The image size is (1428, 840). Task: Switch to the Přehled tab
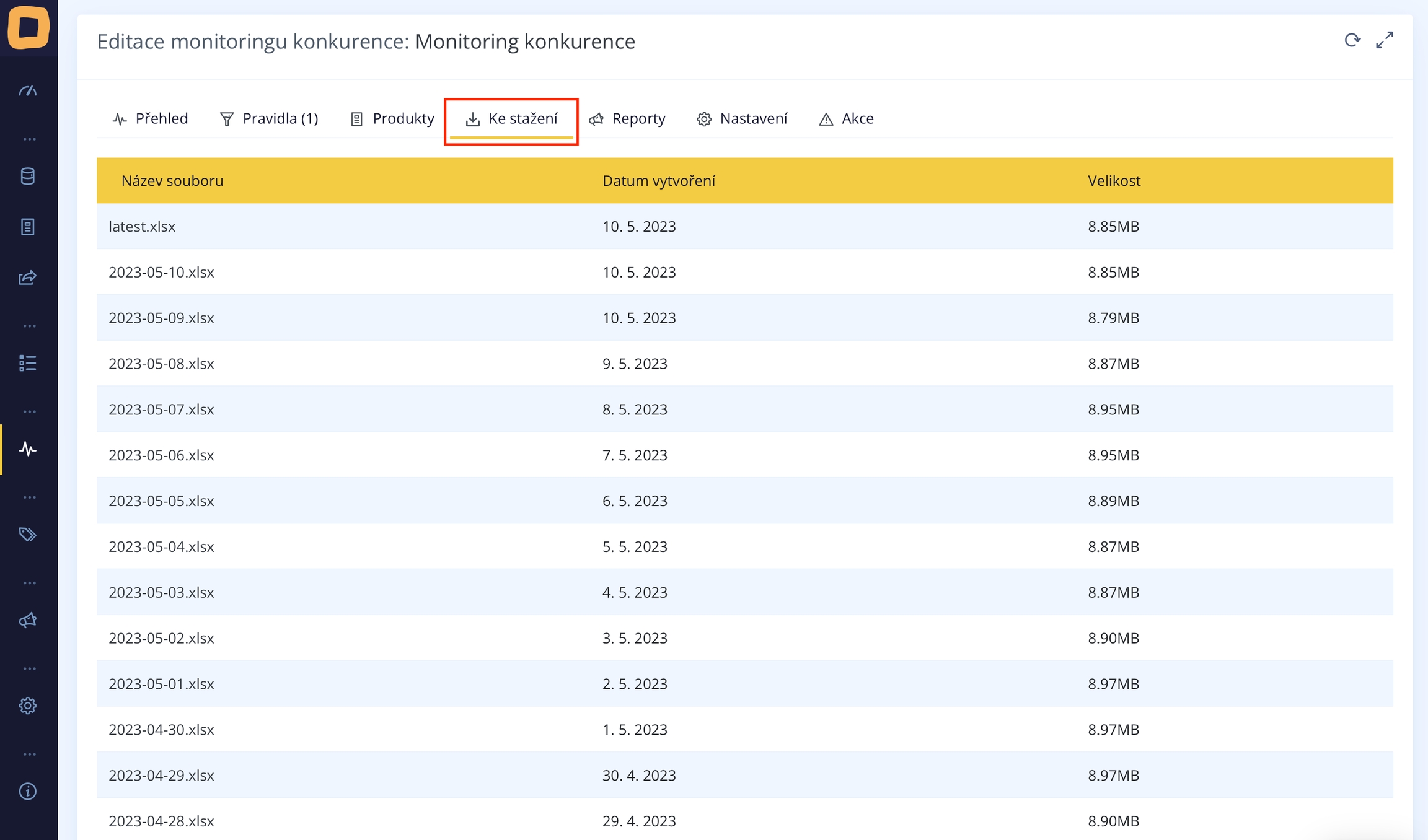click(151, 119)
